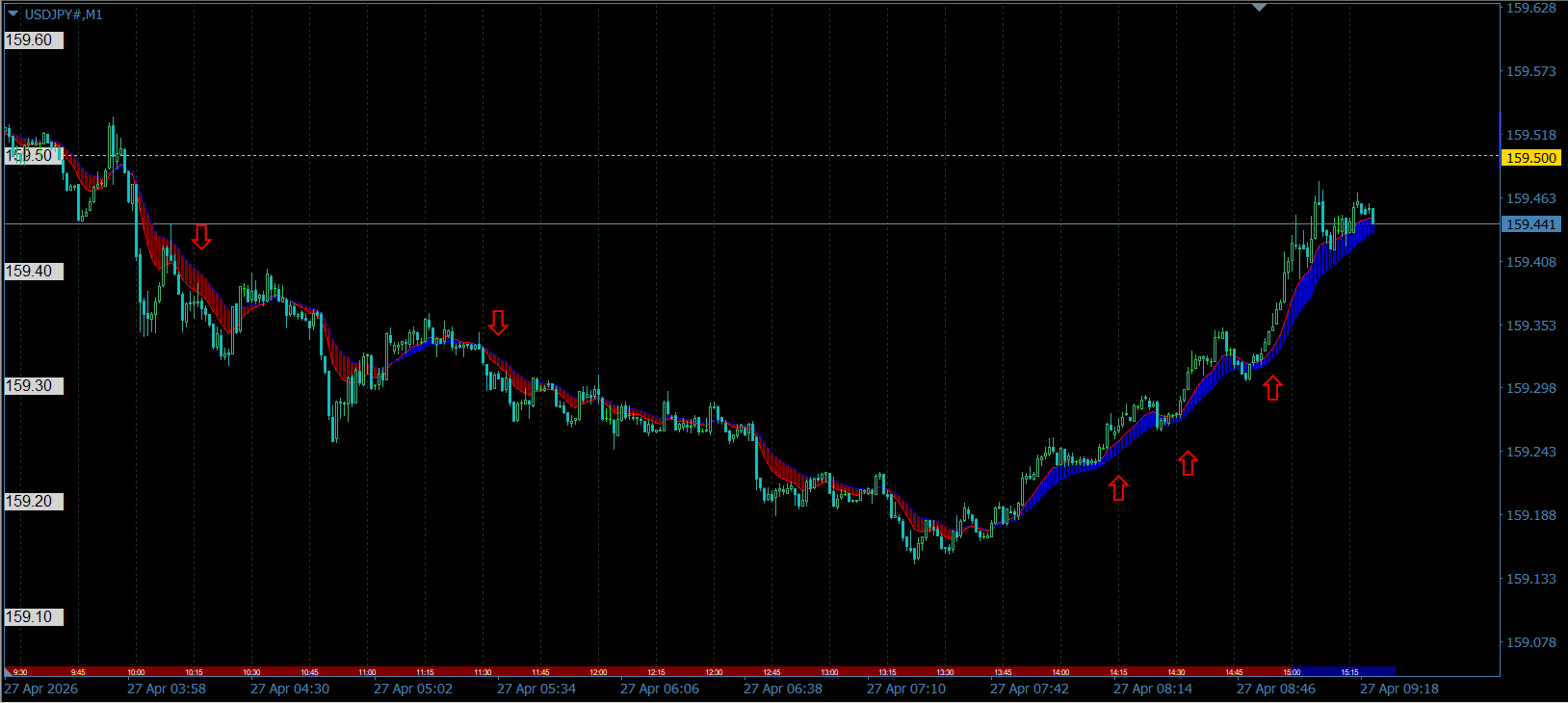Click the 27 Apr 07:10 time axis label
Screen dimensions: 1568x703
point(906,689)
